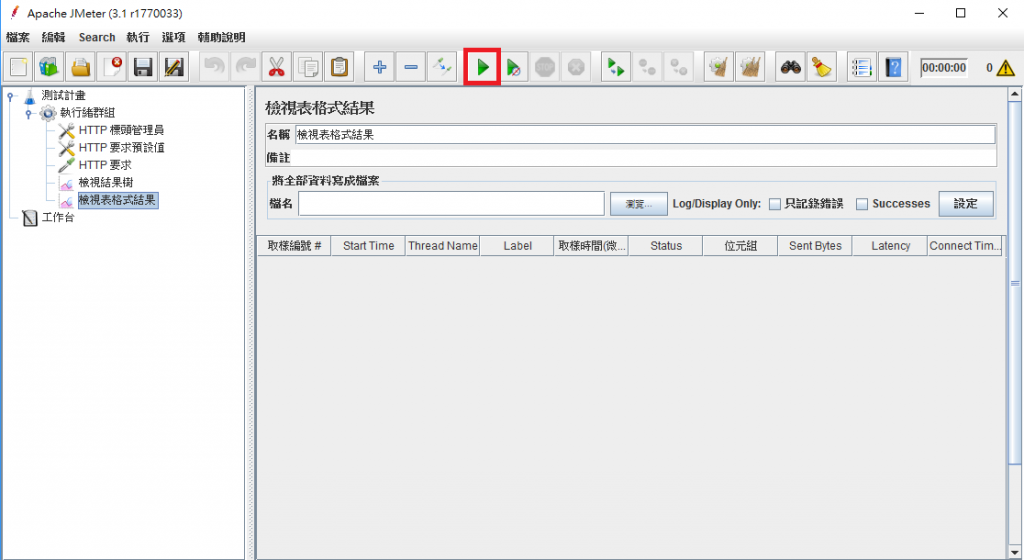Save the test plan with floppy icon
The width and height of the screenshot is (1024, 560).
[x=142, y=67]
